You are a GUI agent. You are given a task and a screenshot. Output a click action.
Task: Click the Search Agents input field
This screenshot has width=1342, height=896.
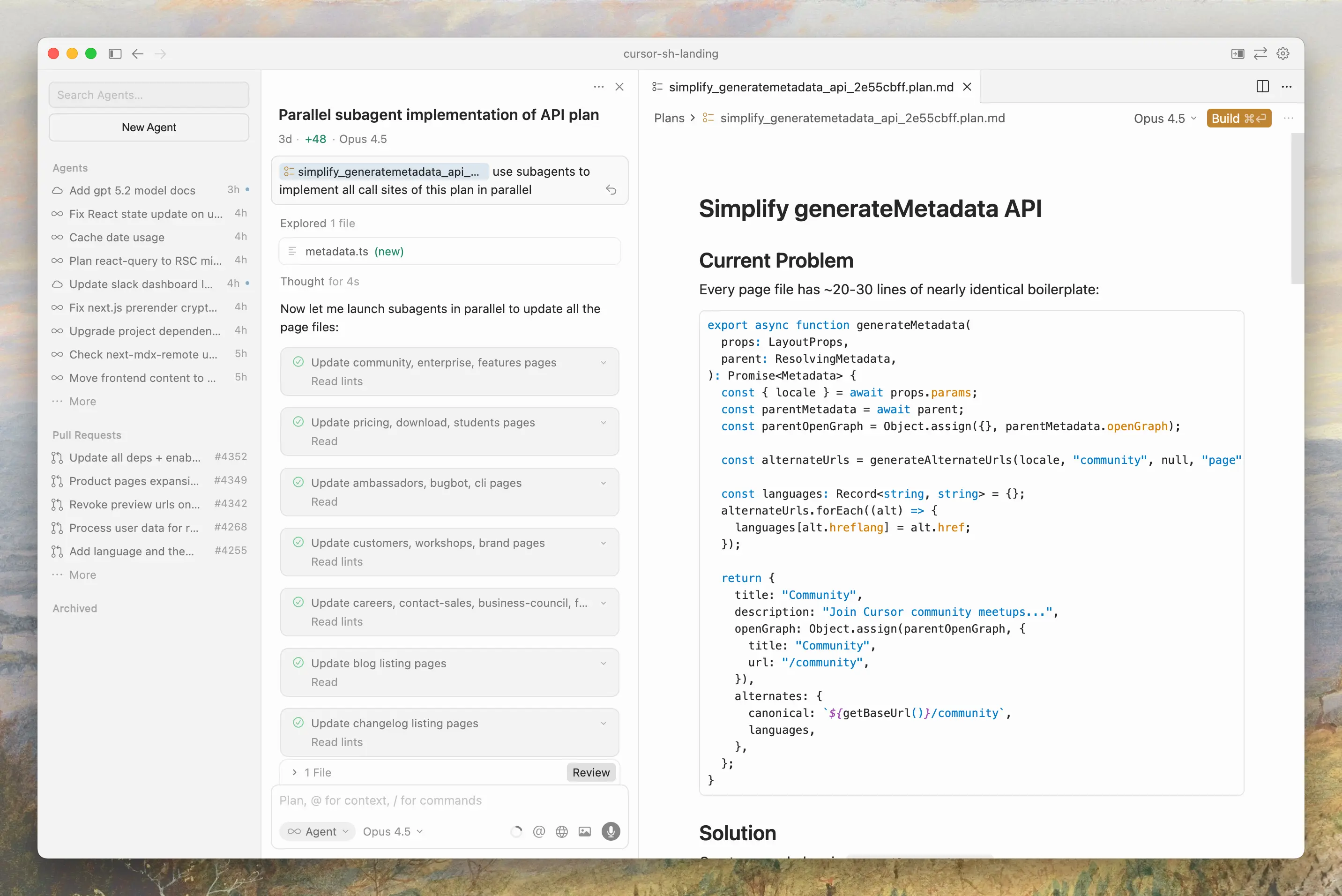[149, 95]
